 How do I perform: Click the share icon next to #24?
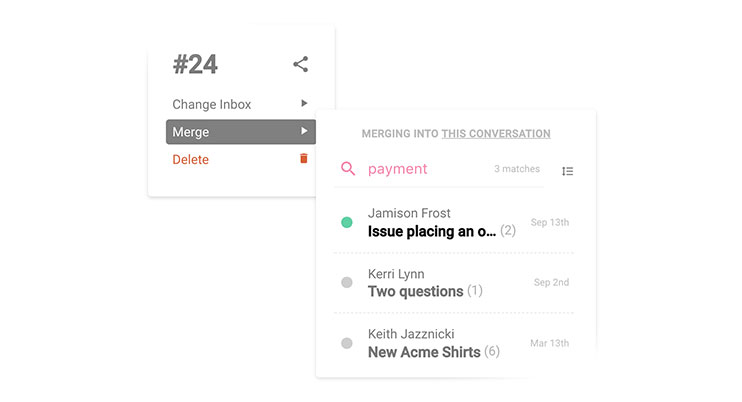pyautogui.click(x=300, y=64)
